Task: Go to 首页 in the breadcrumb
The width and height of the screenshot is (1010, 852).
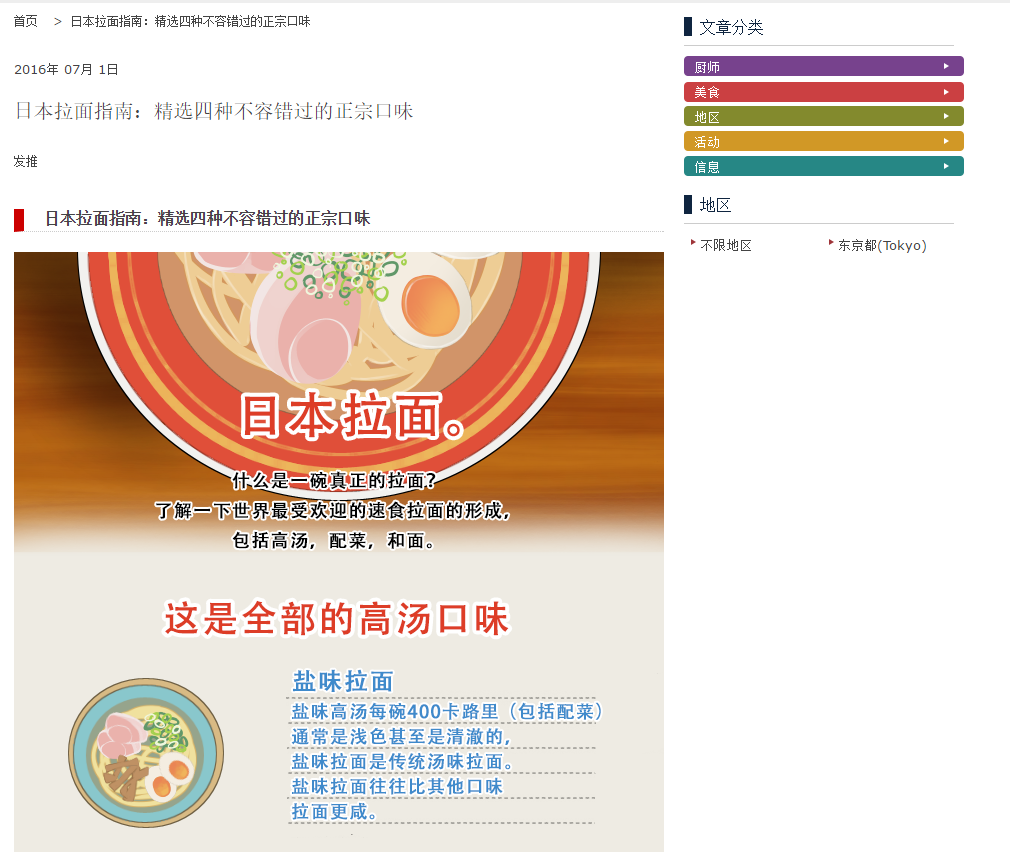Action: pos(26,21)
